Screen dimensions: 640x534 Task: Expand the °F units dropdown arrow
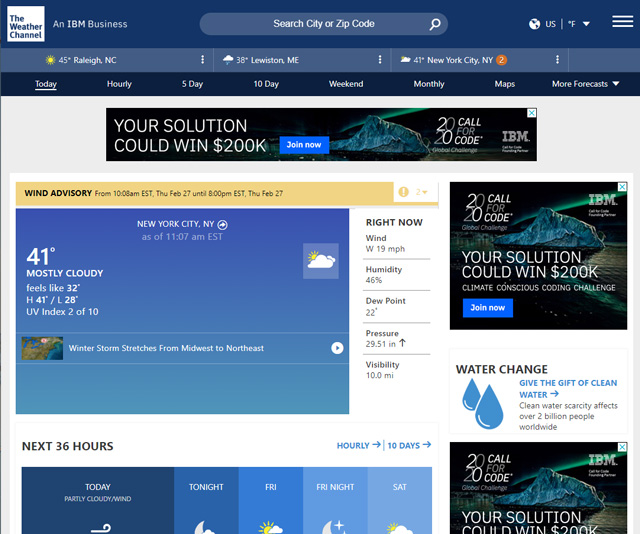tap(586, 24)
